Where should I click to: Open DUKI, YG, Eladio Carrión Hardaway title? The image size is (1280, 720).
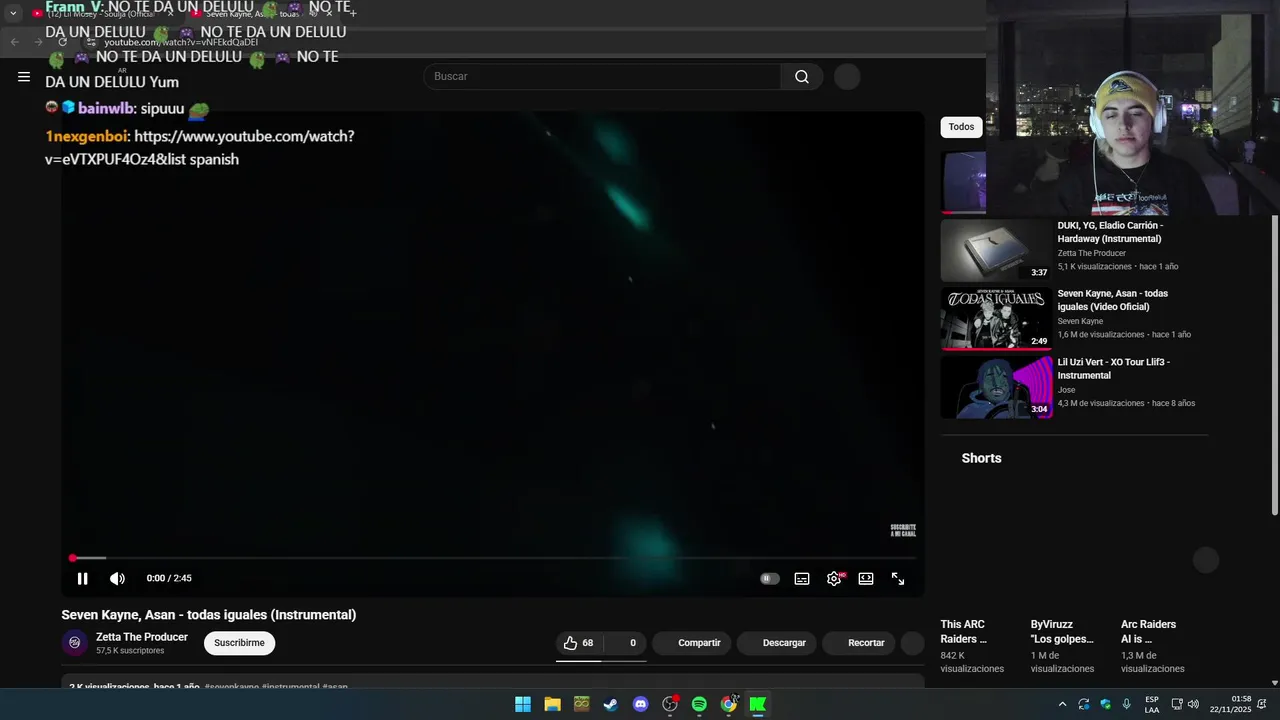point(1110,232)
